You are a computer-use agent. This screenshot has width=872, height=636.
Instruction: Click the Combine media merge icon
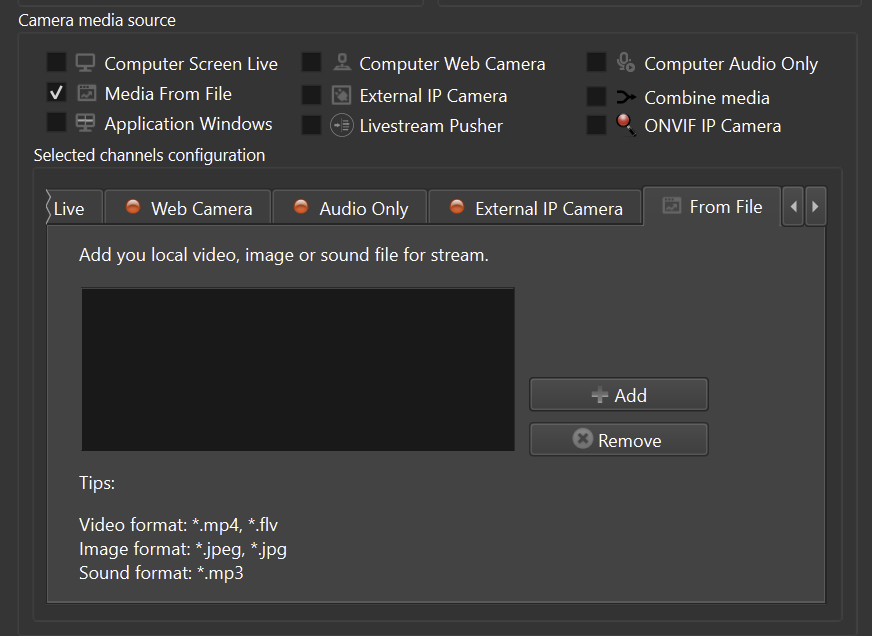[x=626, y=97]
